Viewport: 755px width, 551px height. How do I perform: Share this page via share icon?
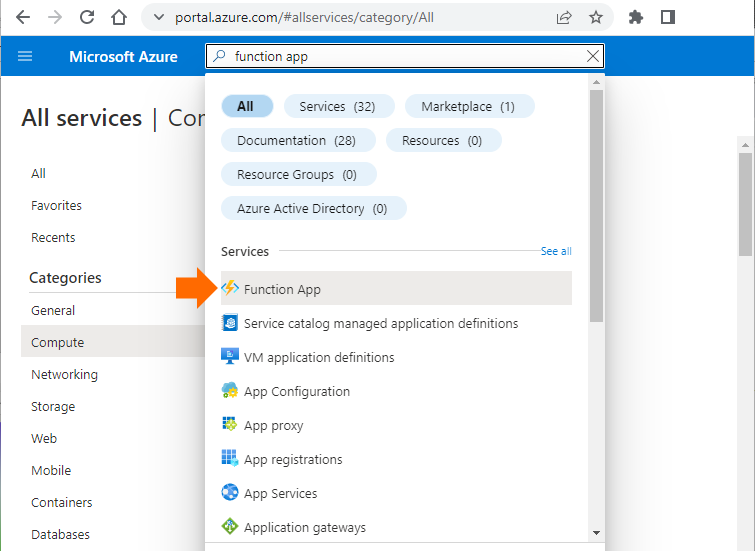(564, 18)
